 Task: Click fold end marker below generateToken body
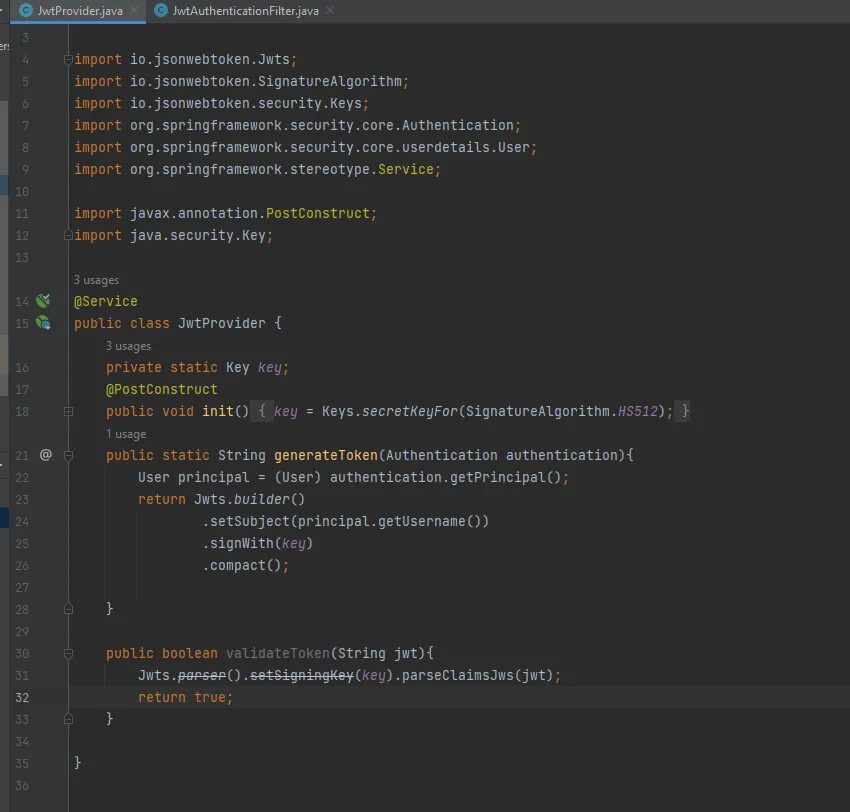click(x=68, y=609)
